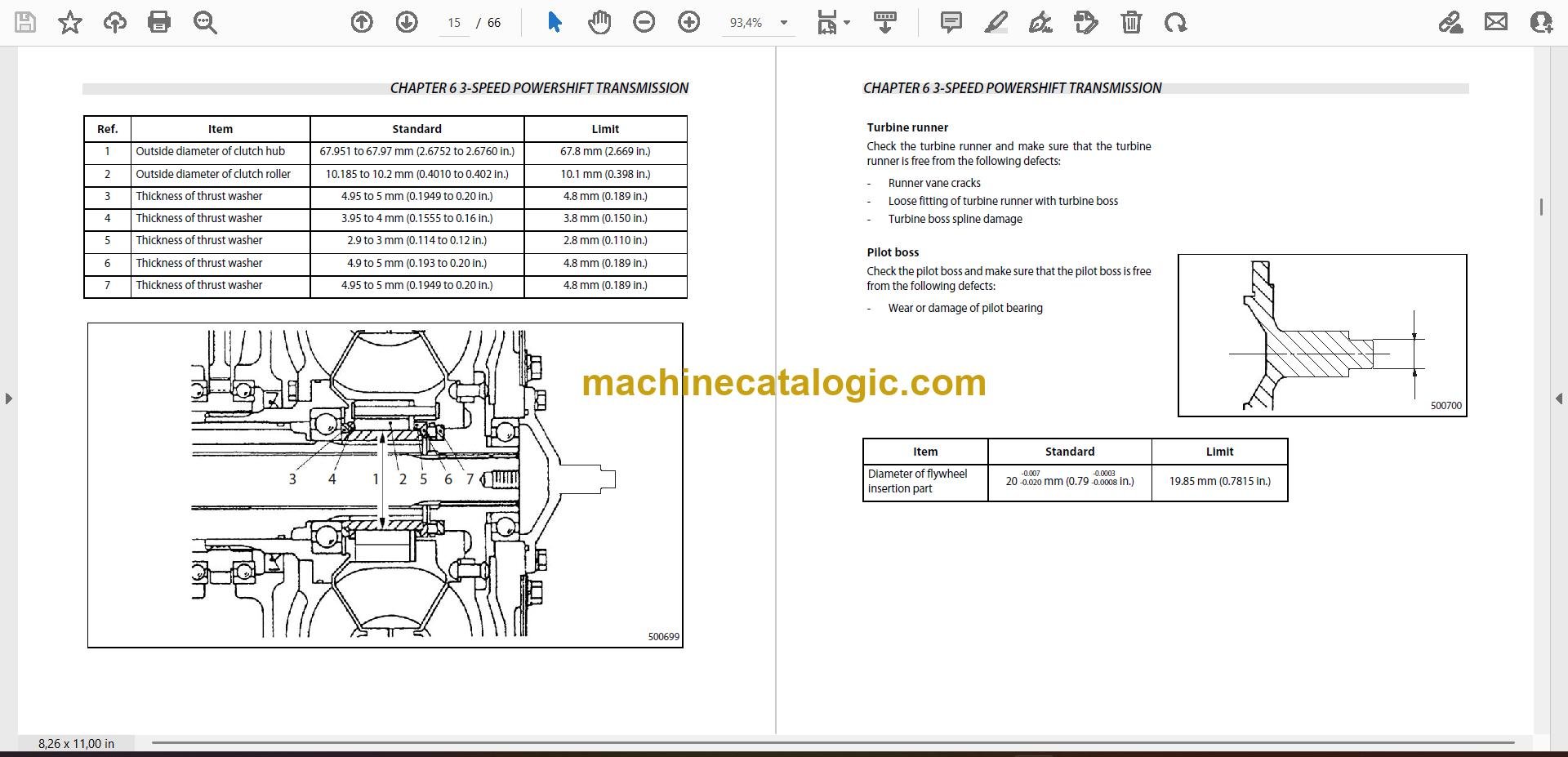Open the sign document tool
The width and height of the screenshot is (1568, 757).
tap(1040, 22)
